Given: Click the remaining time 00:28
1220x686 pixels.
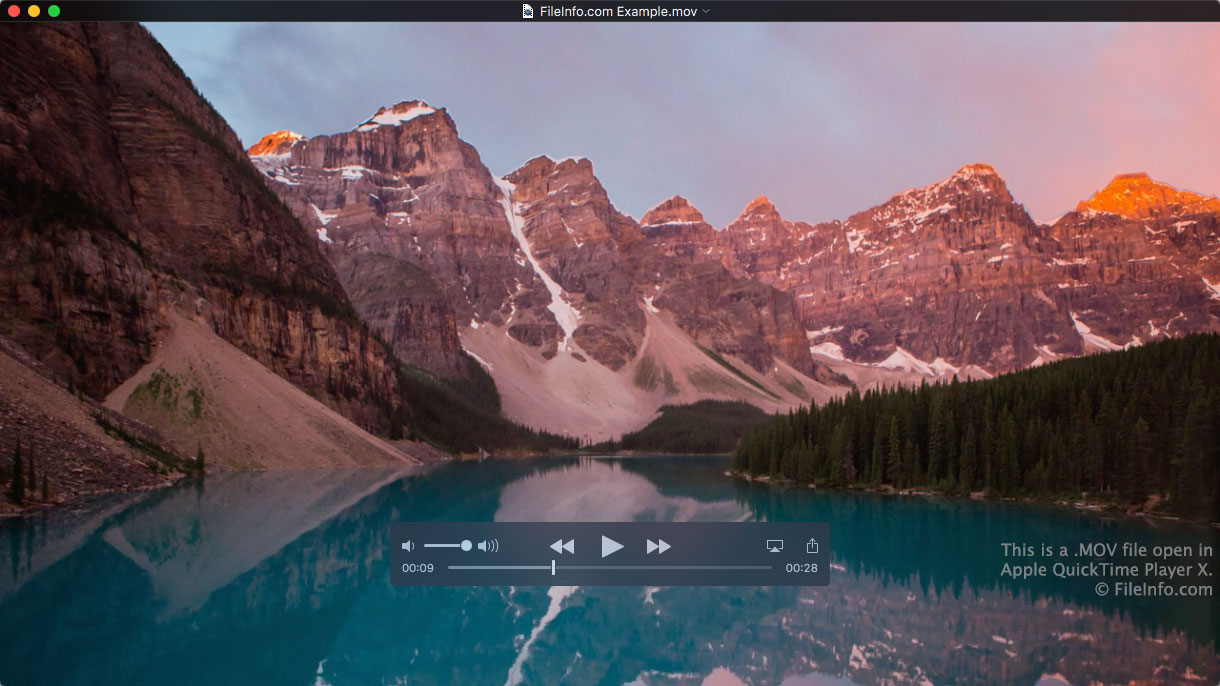Looking at the screenshot, I should pos(801,568).
